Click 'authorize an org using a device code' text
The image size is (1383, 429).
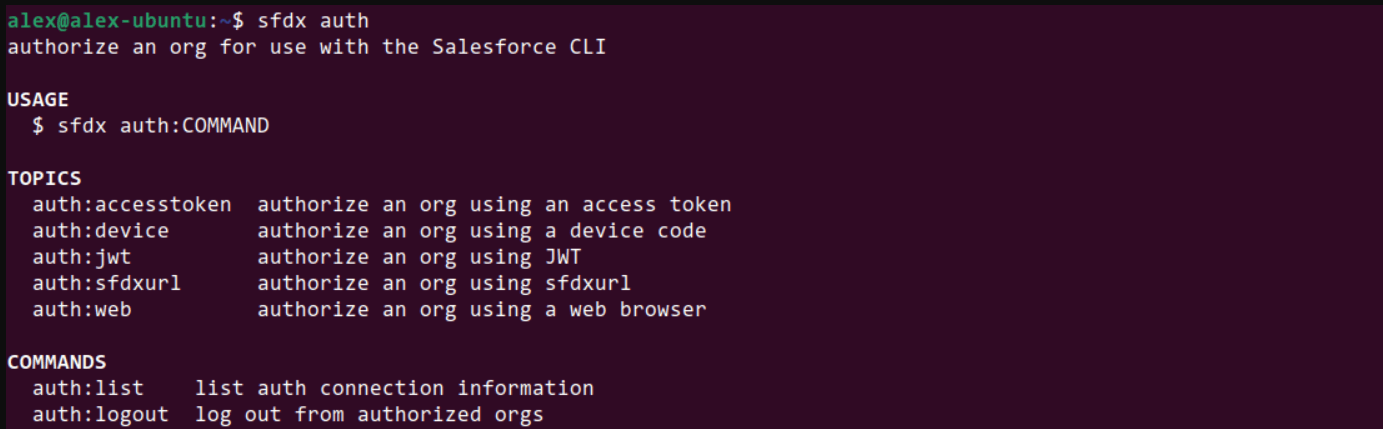coord(482,231)
